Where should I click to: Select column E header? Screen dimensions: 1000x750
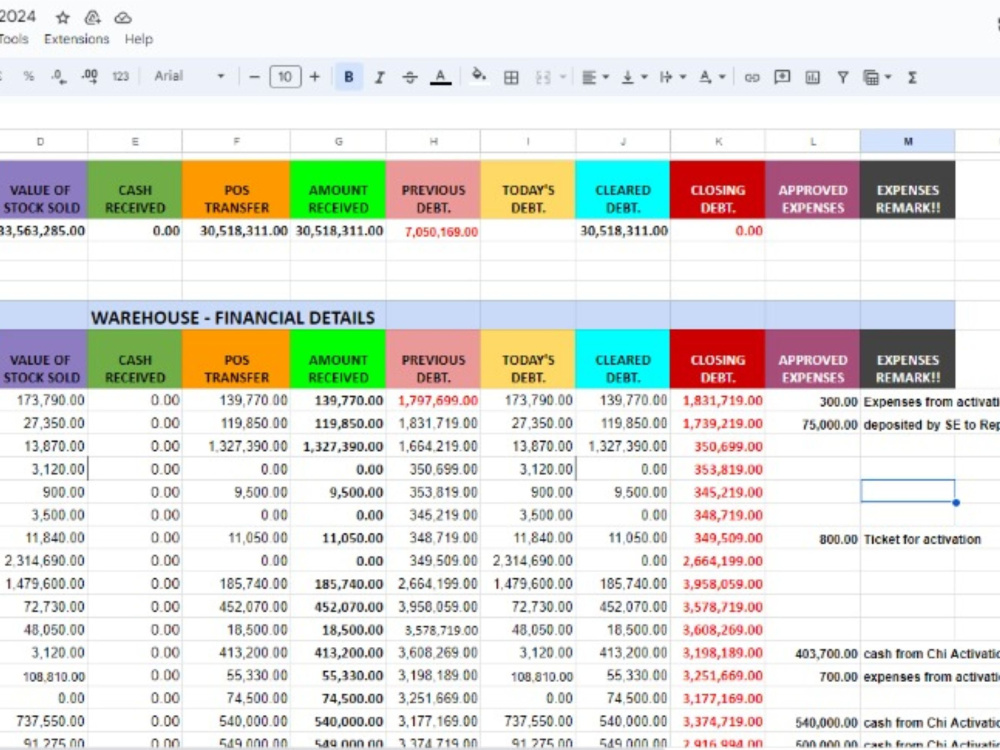[x=135, y=142]
